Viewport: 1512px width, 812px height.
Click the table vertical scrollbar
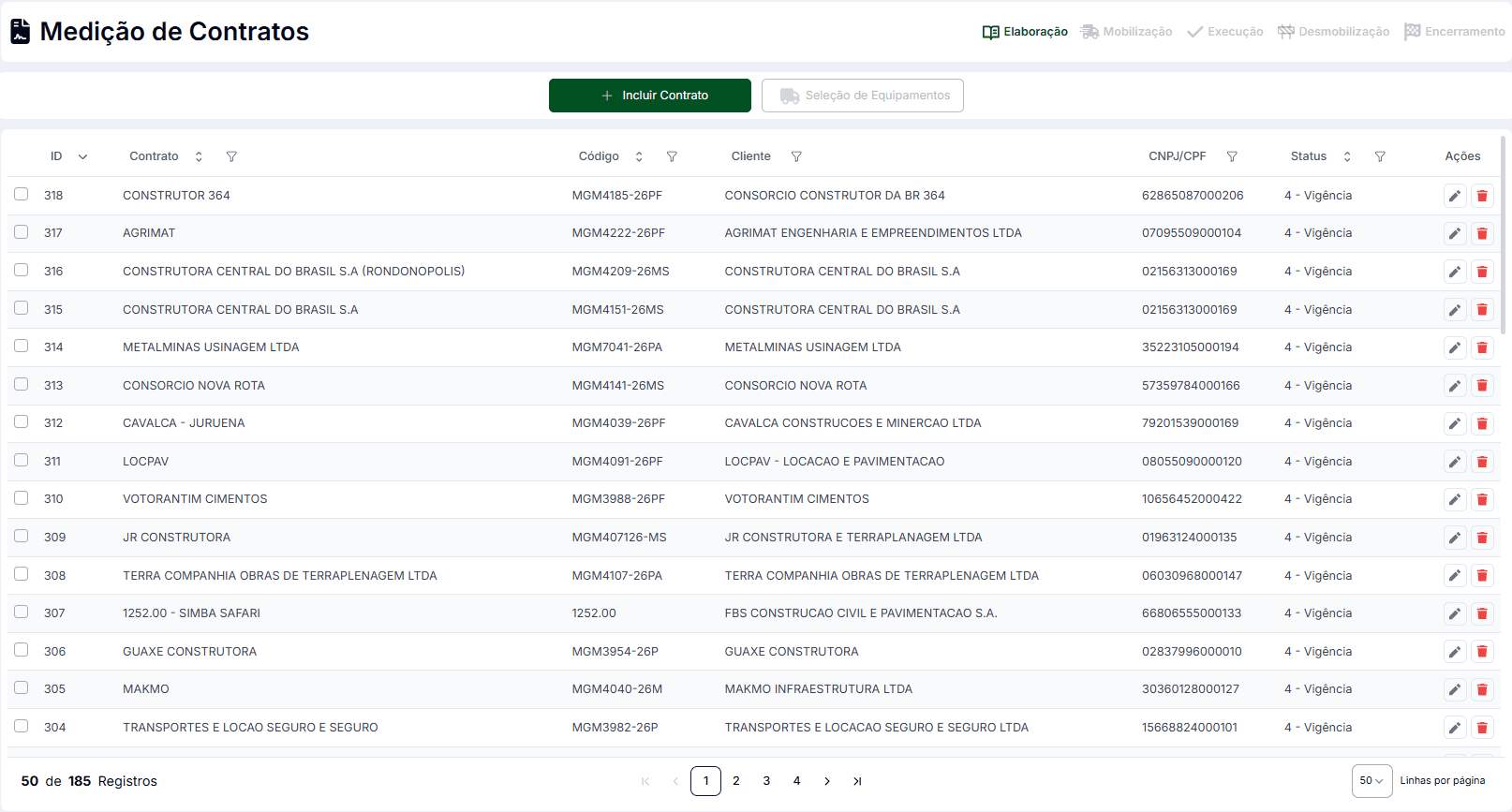1503,235
